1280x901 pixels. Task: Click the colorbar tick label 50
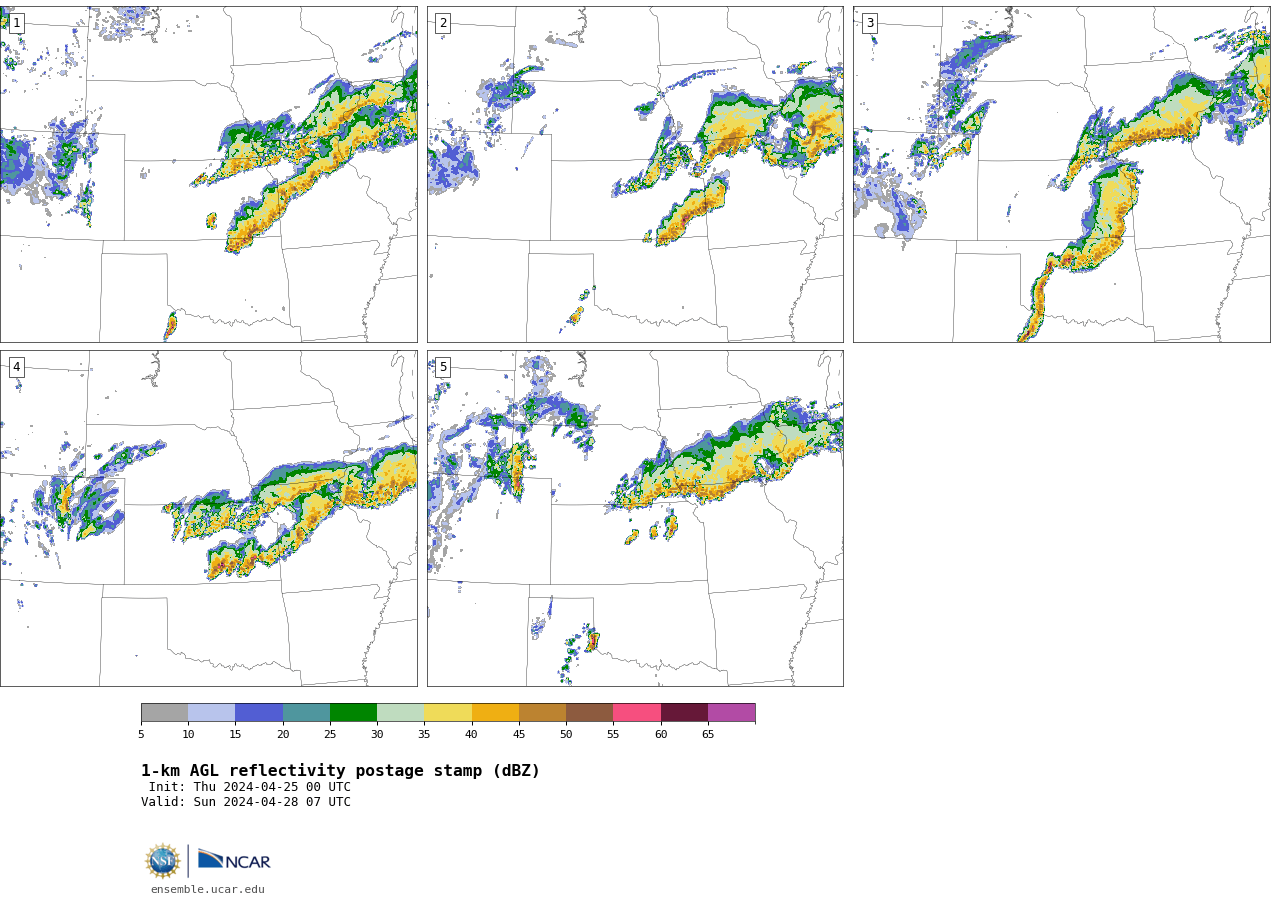pyautogui.click(x=566, y=735)
